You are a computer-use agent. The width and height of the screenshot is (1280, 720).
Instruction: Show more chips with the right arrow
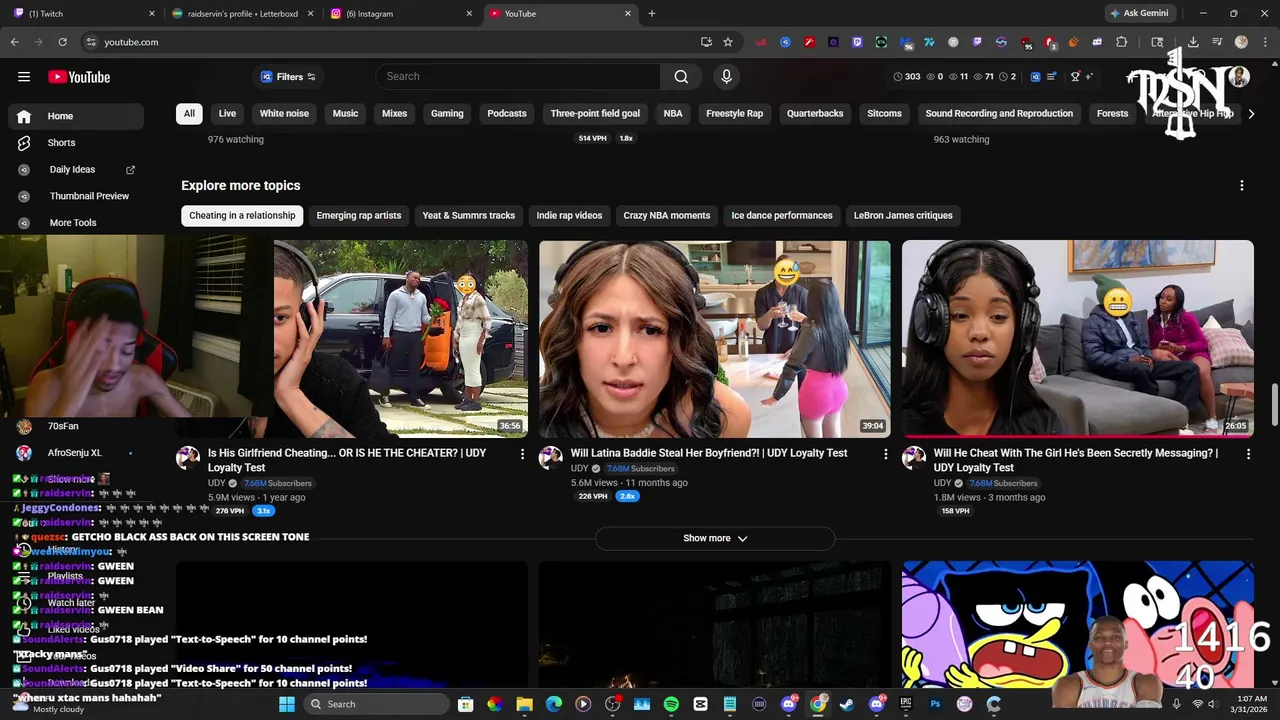pos(1251,114)
